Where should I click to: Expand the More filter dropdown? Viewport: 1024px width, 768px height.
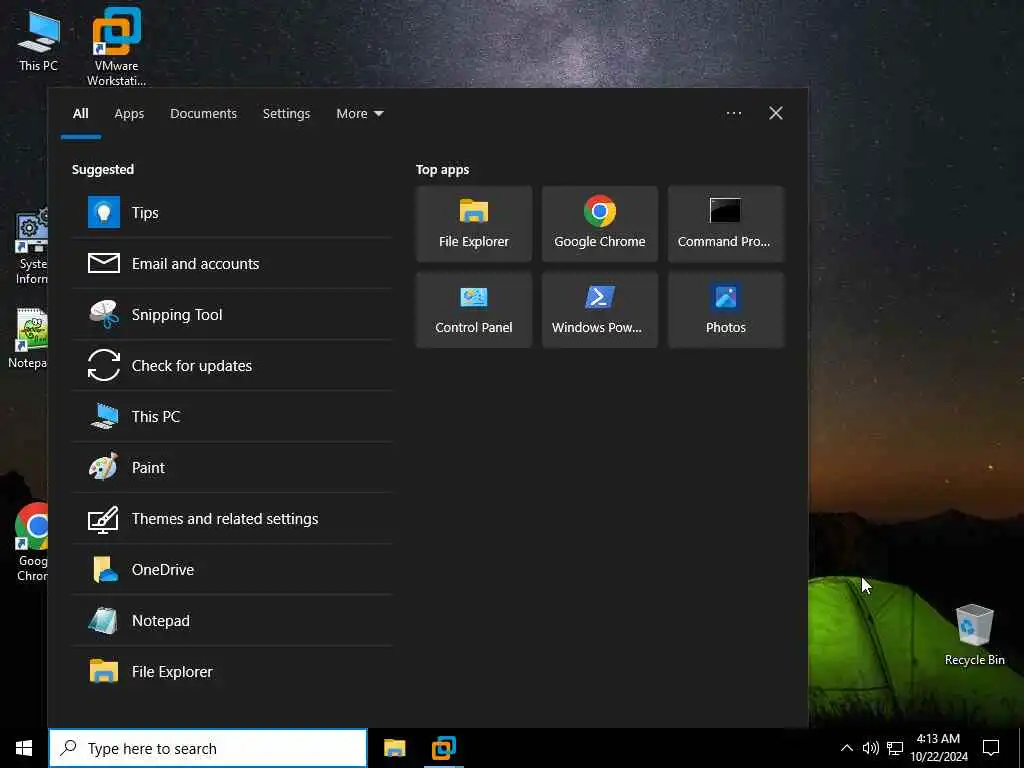point(360,114)
